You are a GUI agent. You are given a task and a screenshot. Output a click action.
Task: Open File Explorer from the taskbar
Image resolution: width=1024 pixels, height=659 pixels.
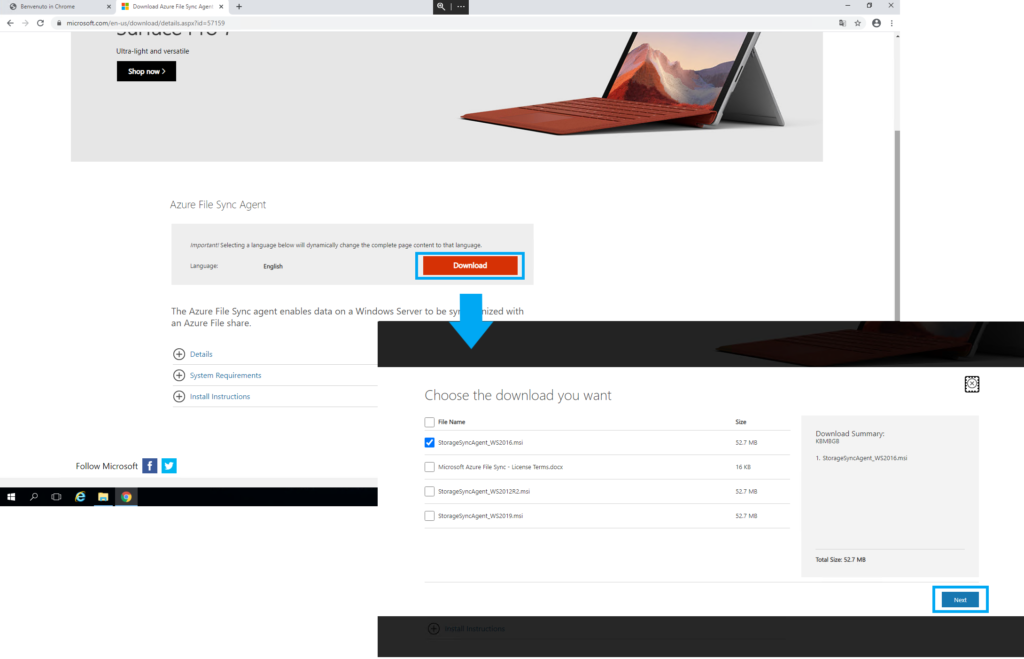point(103,497)
